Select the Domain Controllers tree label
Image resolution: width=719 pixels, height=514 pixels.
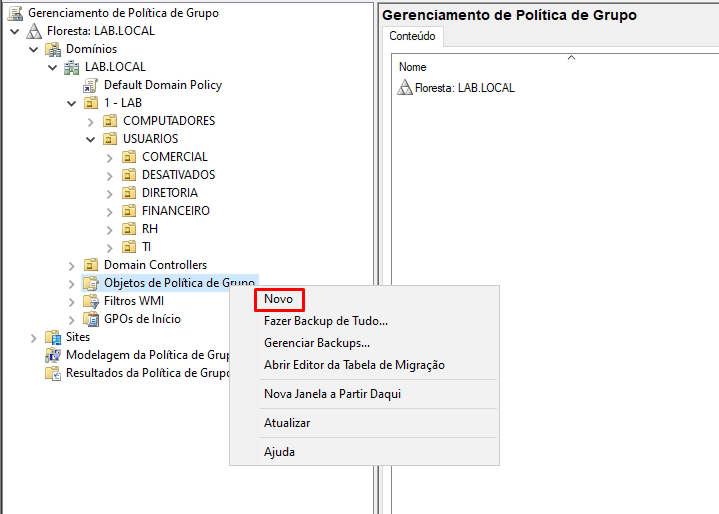coord(155,265)
